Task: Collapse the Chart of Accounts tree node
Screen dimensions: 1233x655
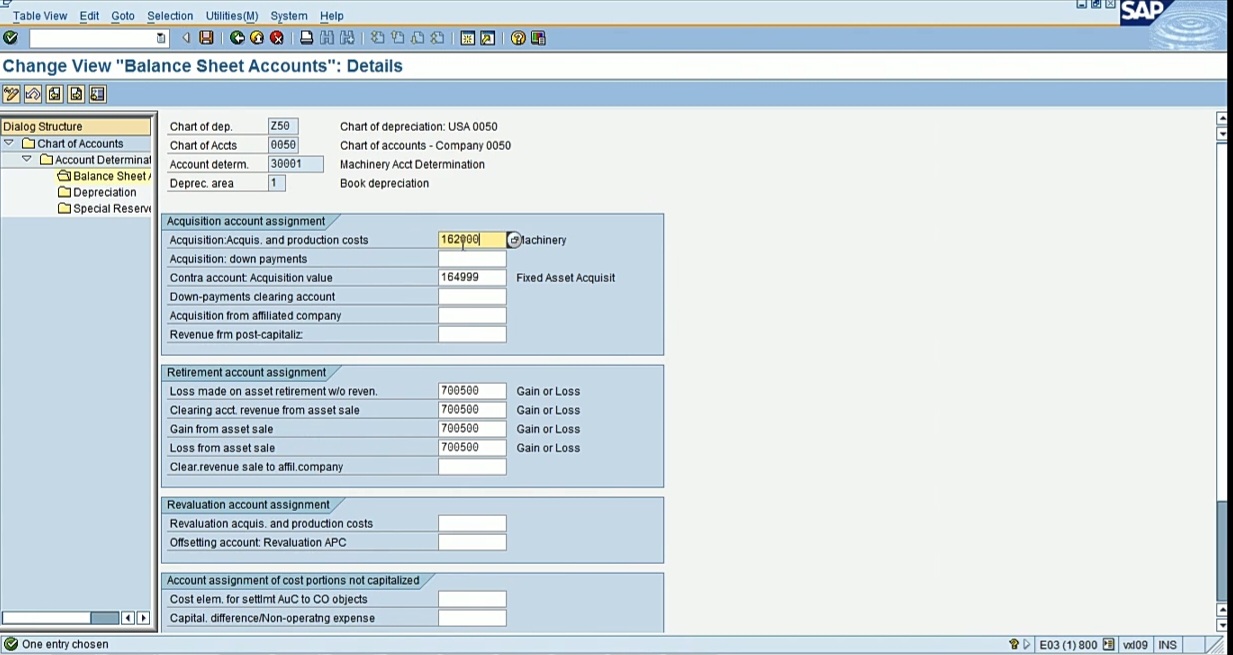Action: tap(9, 143)
